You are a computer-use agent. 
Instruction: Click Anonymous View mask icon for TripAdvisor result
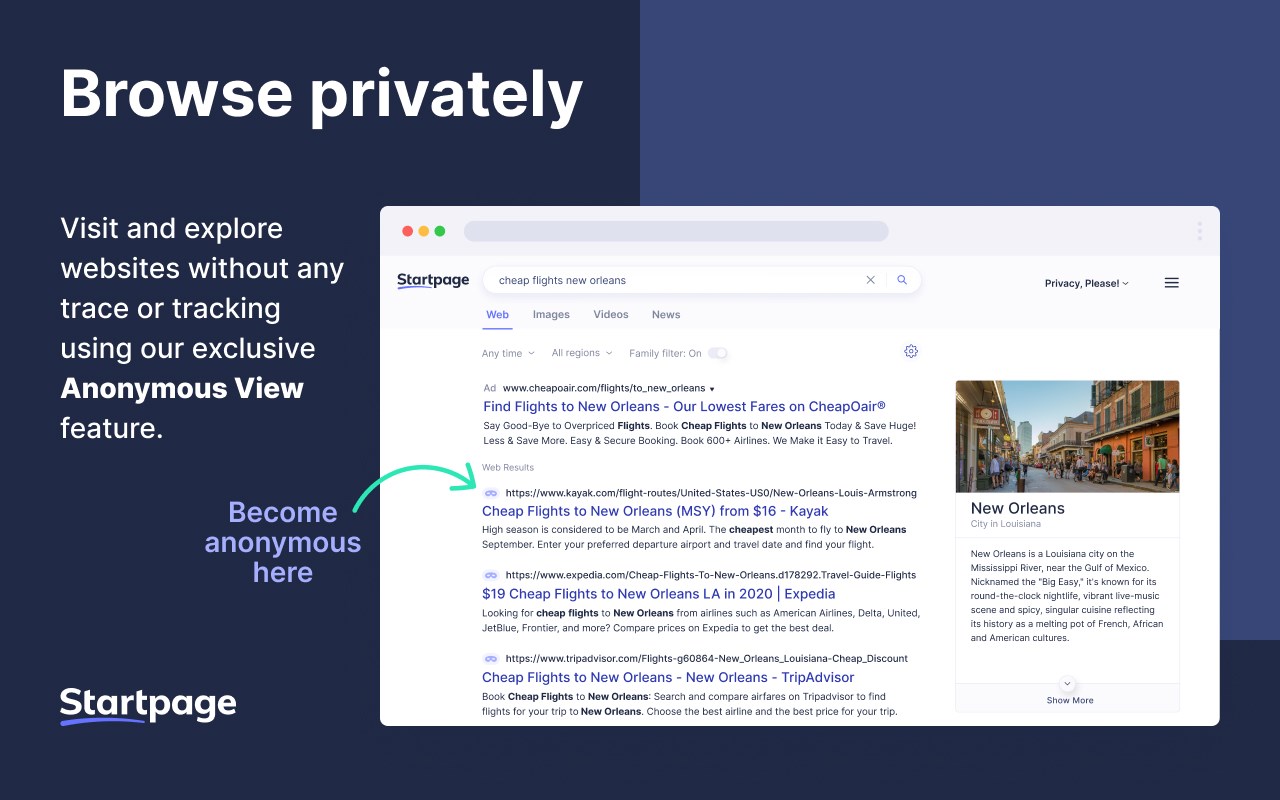point(491,659)
